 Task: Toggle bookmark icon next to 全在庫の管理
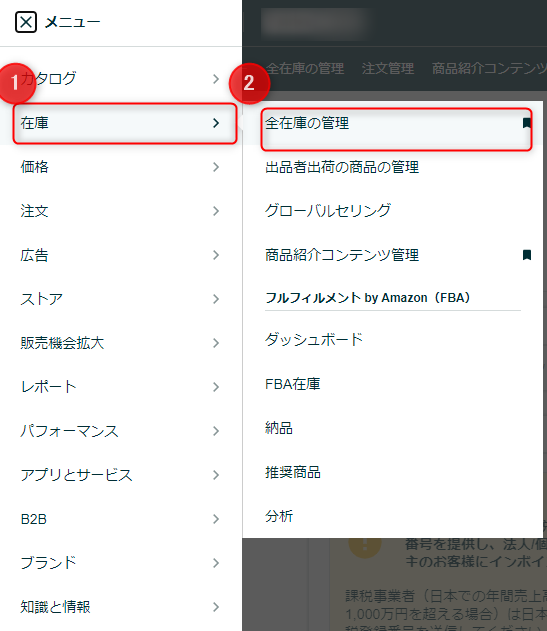point(527,123)
